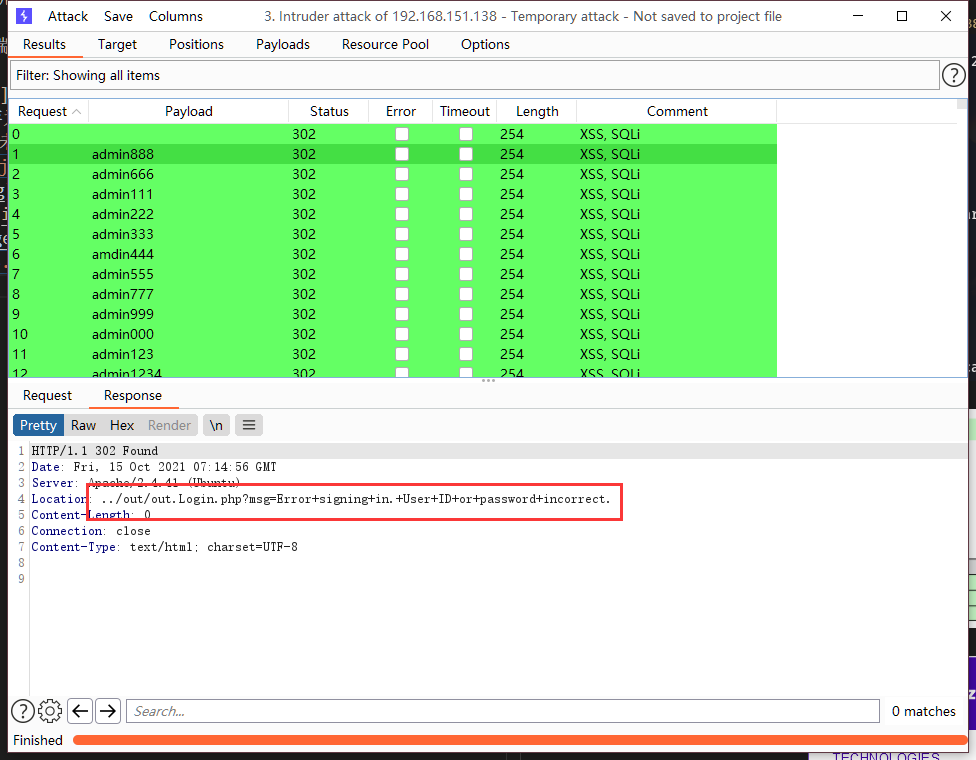Toggle Error checkbox for admin555 row
The height and width of the screenshot is (760, 976).
point(401,274)
